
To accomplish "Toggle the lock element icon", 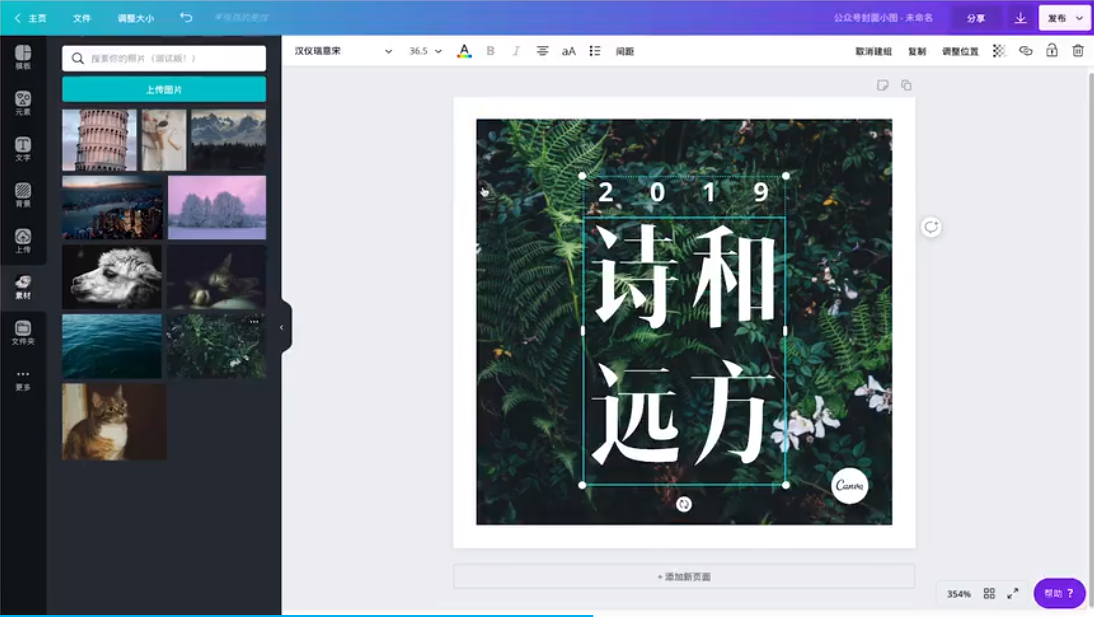I will tap(1051, 50).
